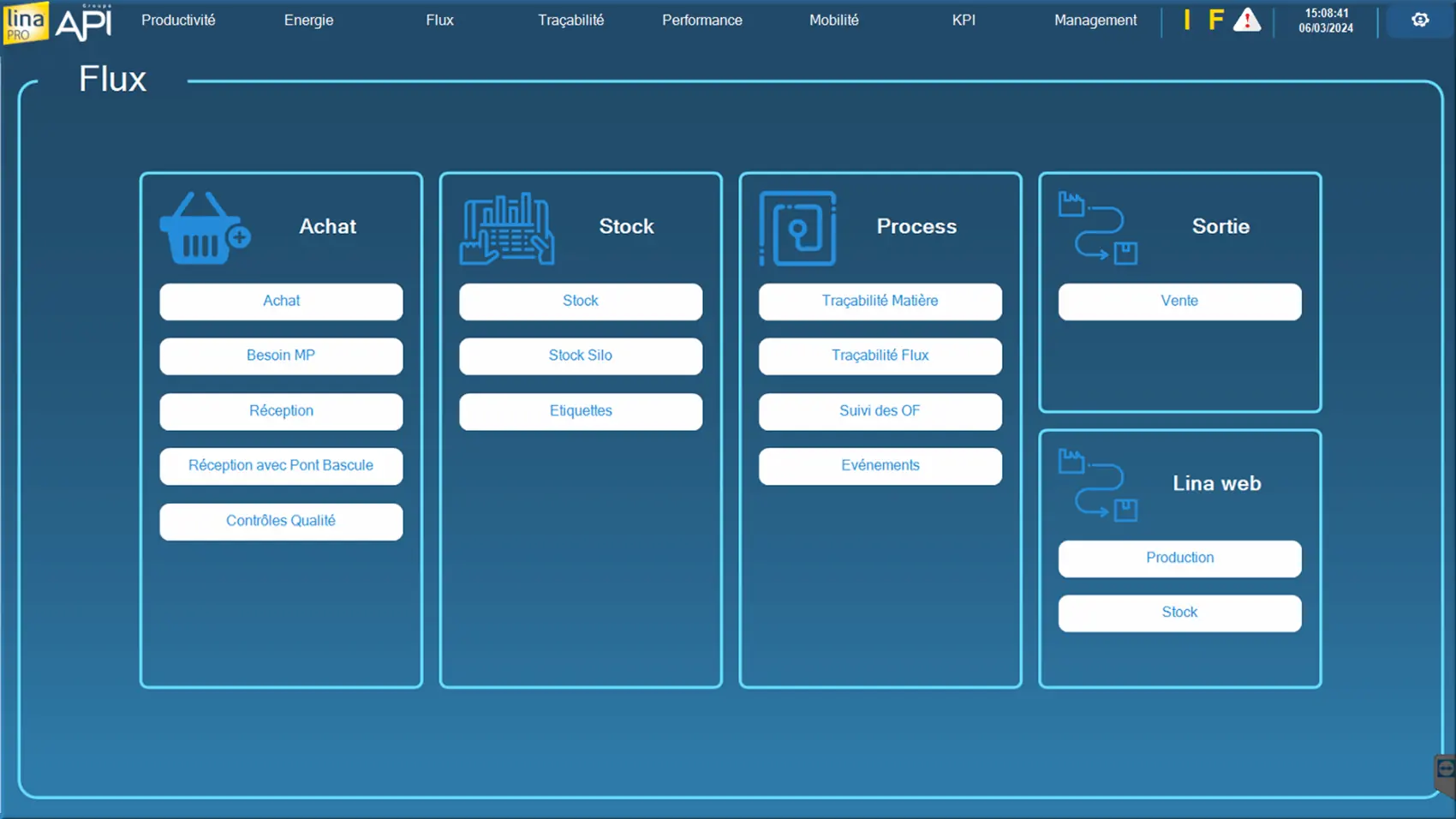Open the KPI menu
Viewport: 1456px width, 819px height.
[x=964, y=20]
